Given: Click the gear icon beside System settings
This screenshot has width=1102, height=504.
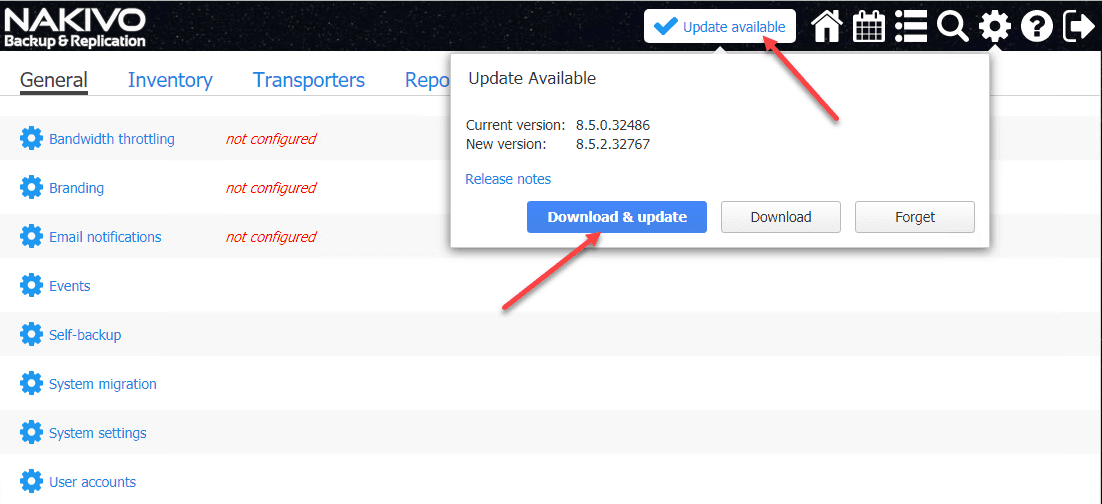Looking at the screenshot, I should (x=31, y=432).
